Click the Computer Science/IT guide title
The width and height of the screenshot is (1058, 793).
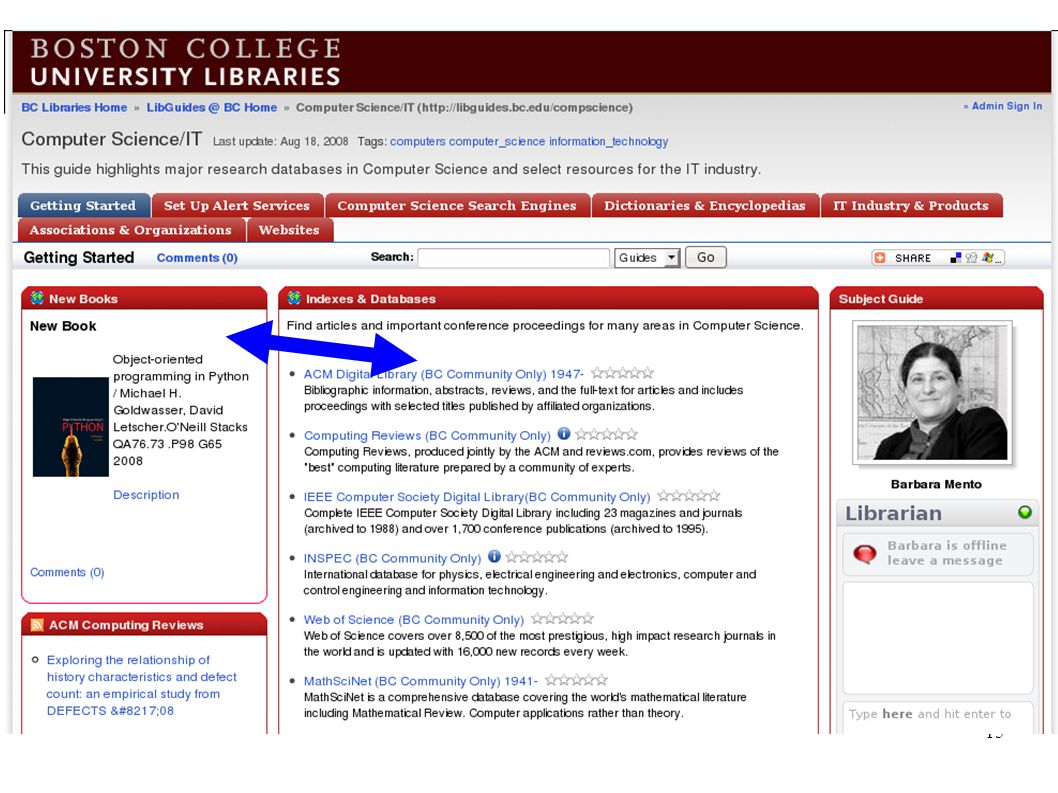(111, 139)
